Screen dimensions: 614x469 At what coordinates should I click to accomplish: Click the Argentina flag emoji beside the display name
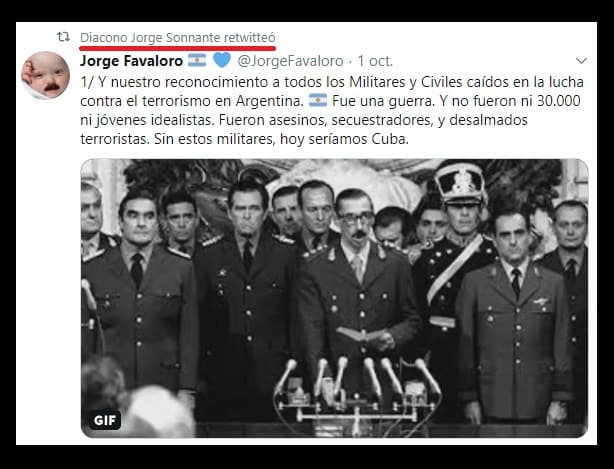197,61
